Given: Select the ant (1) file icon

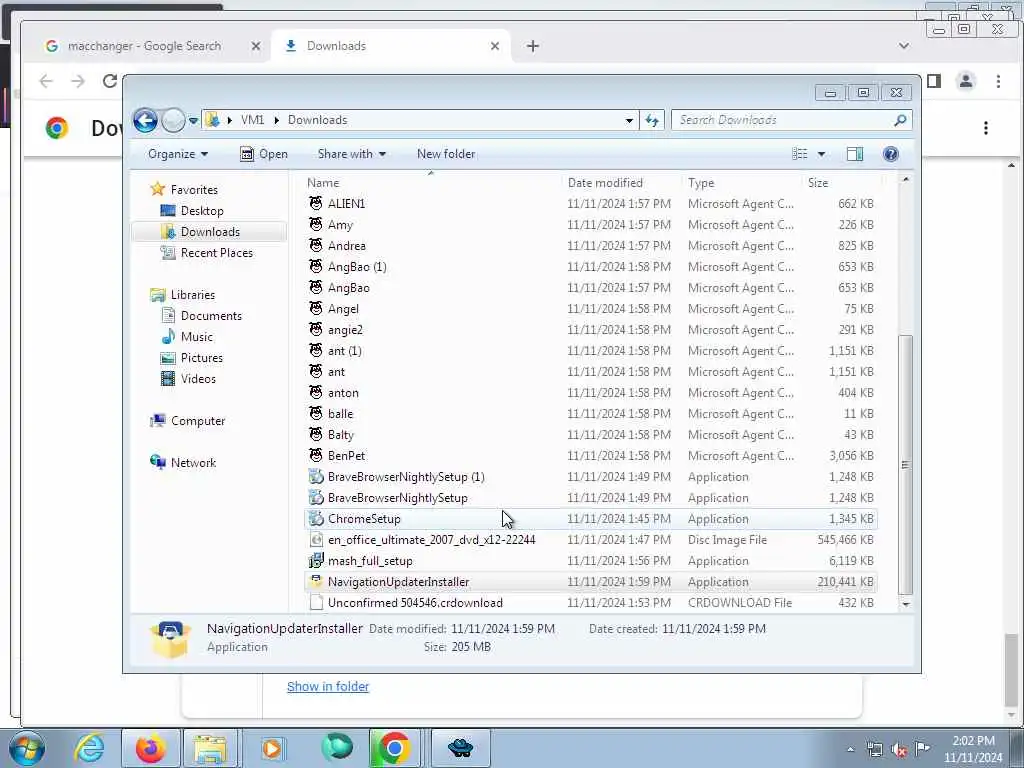Looking at the screenshot, I should pyautogui.click(x=316, y=351).
